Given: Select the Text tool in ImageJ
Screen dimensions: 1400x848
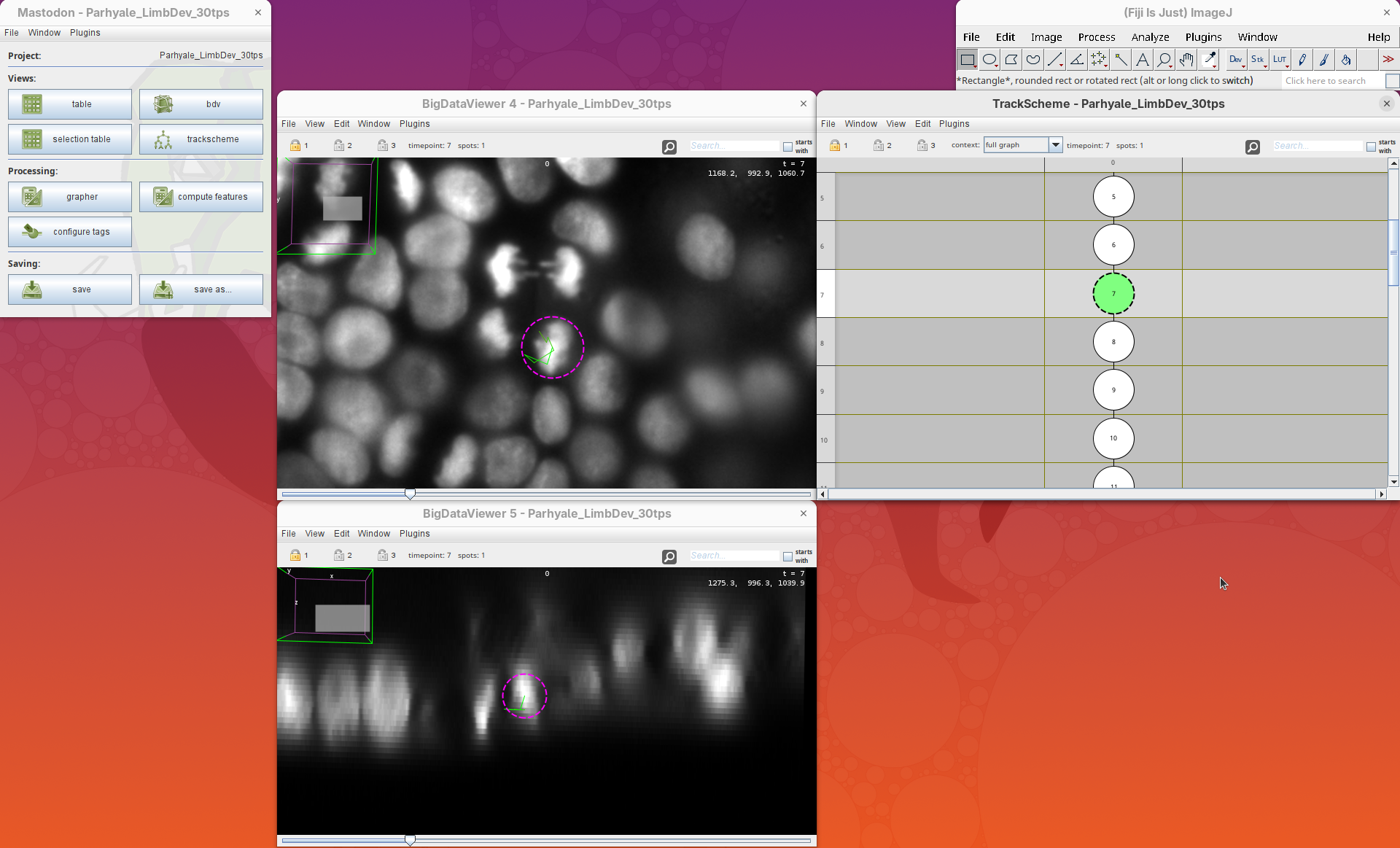Looking at the screenshot, I should coord(1143,60).
